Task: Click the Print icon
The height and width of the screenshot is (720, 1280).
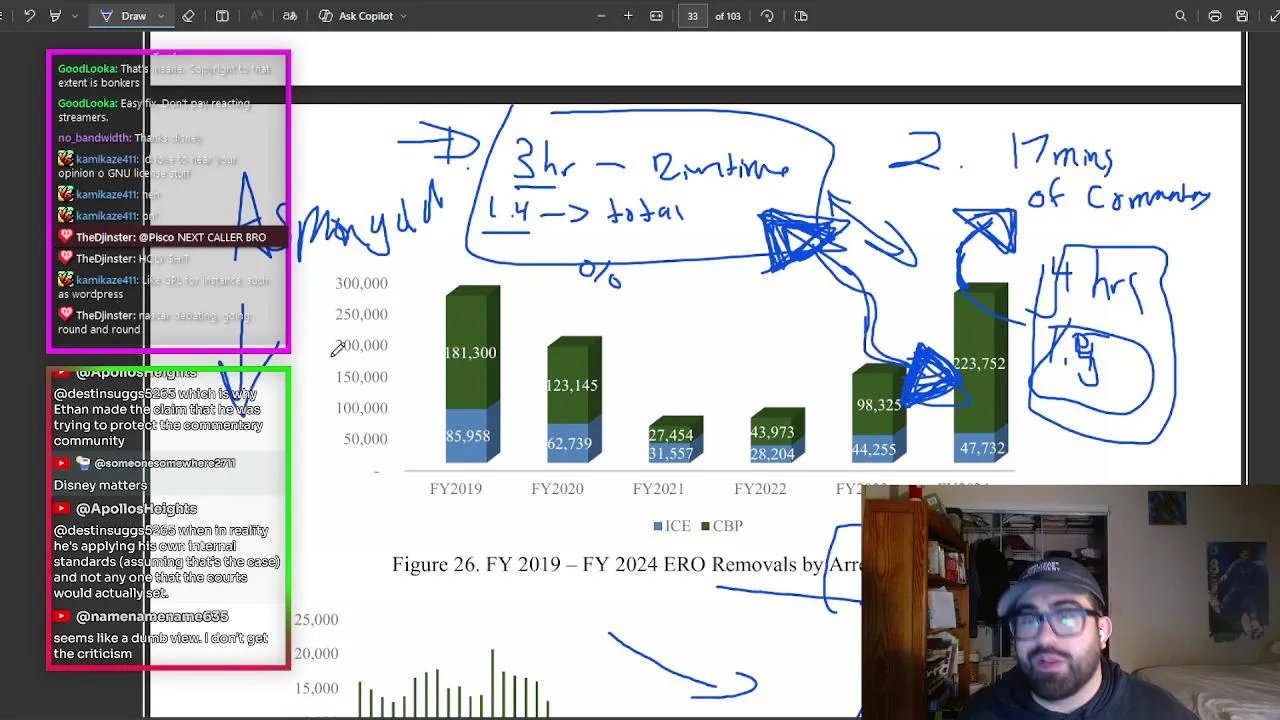Action: pos(1215,16)
